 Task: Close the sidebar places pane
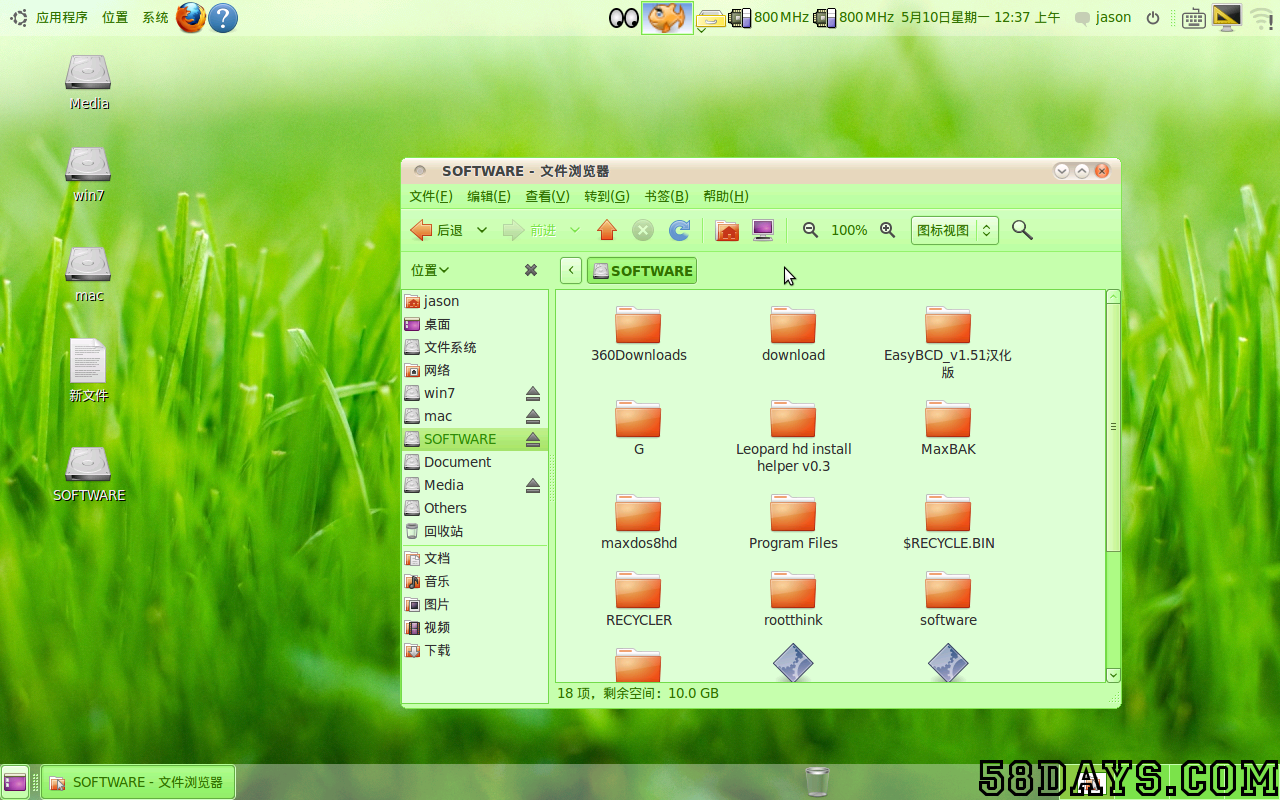pos(531,270)
